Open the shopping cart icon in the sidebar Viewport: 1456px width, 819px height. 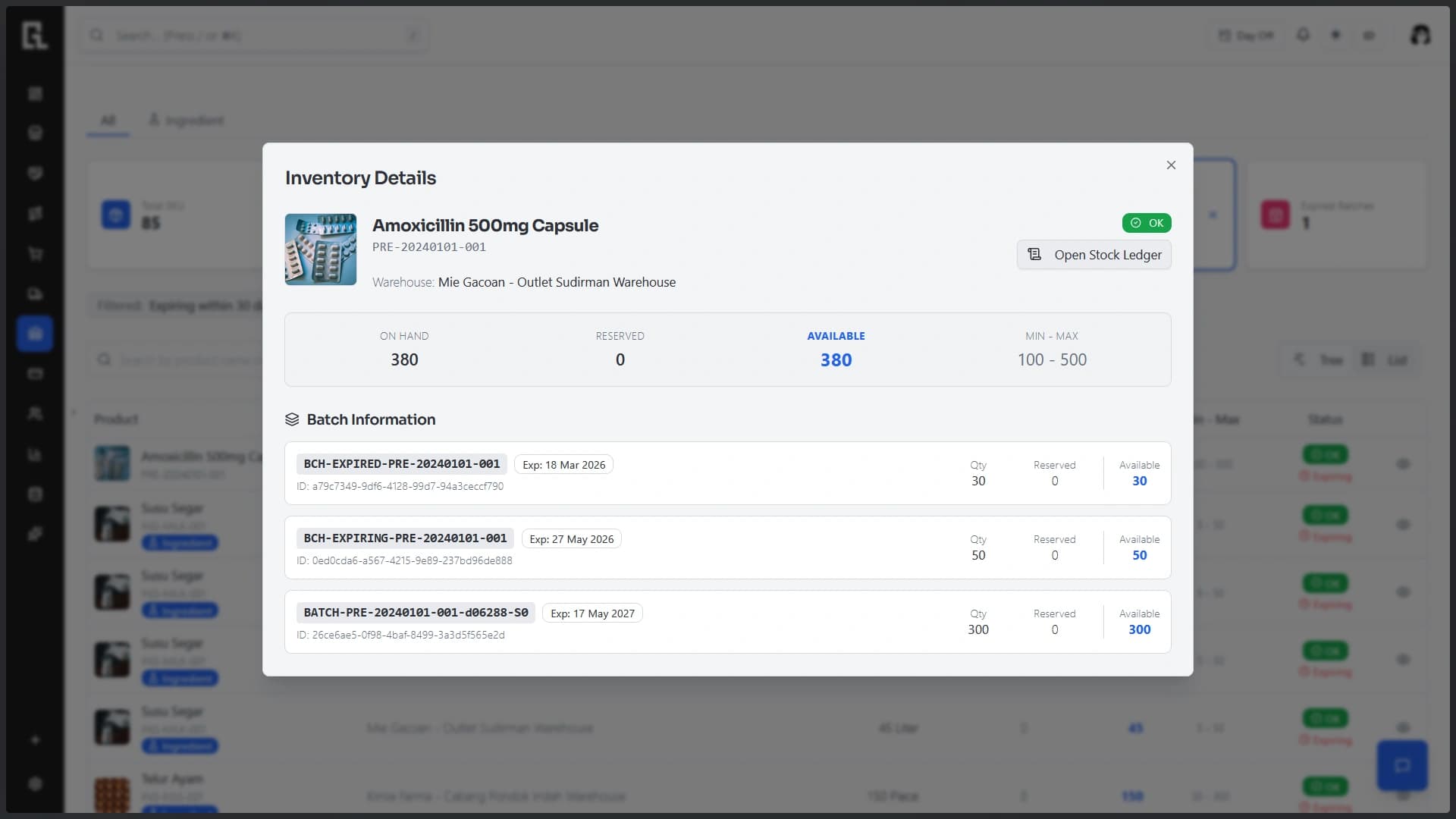[x=35, y=254]
